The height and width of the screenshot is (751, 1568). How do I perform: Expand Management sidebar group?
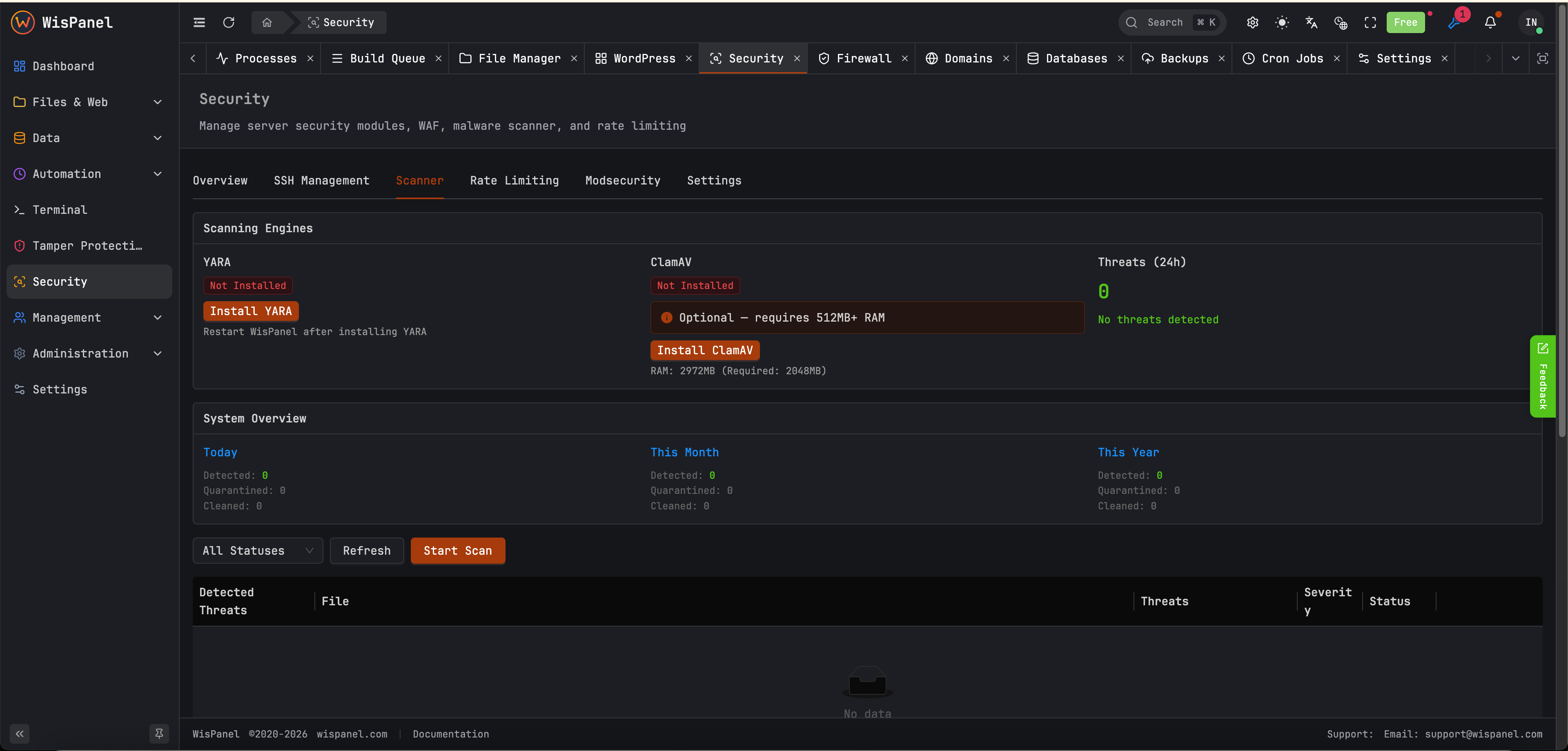pyautogui.click(x=89, y=318)
